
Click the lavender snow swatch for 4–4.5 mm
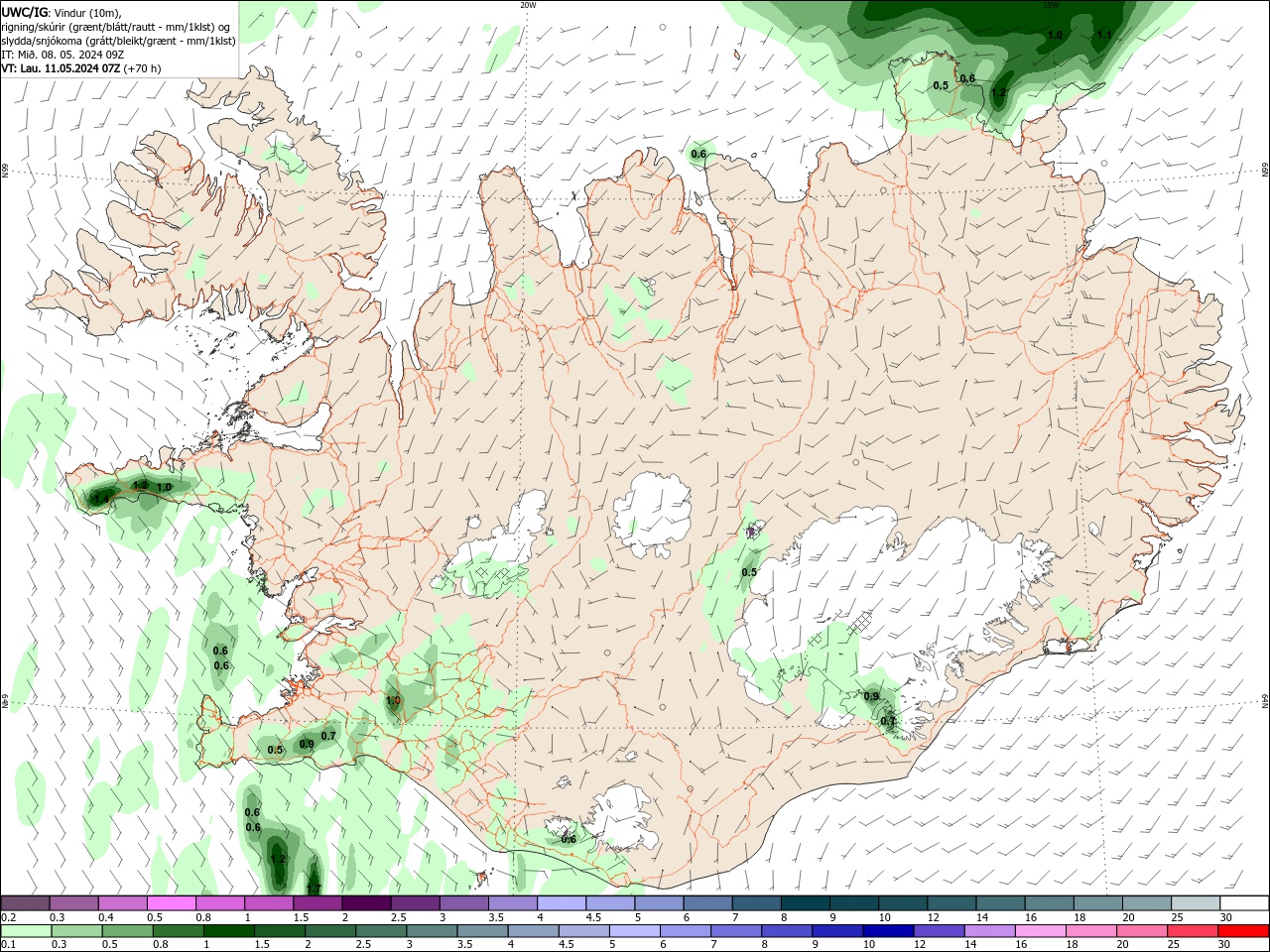point(562,903)
